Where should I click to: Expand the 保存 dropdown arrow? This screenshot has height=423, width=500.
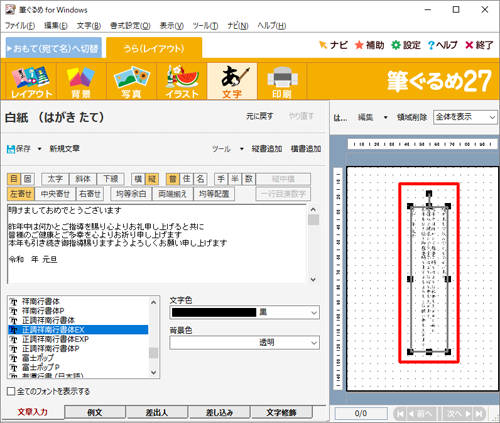coord(39,149)
